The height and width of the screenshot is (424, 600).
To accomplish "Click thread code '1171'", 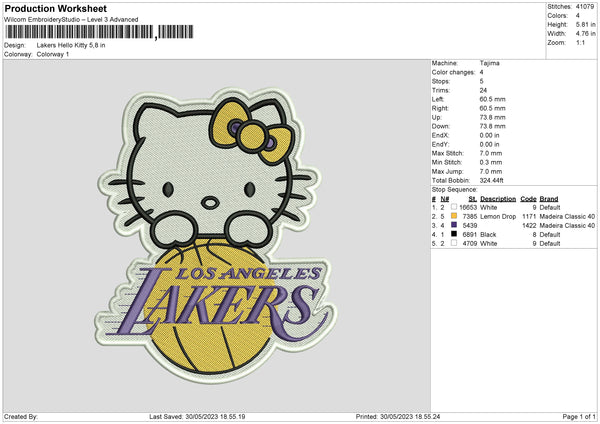I will 529,217.
